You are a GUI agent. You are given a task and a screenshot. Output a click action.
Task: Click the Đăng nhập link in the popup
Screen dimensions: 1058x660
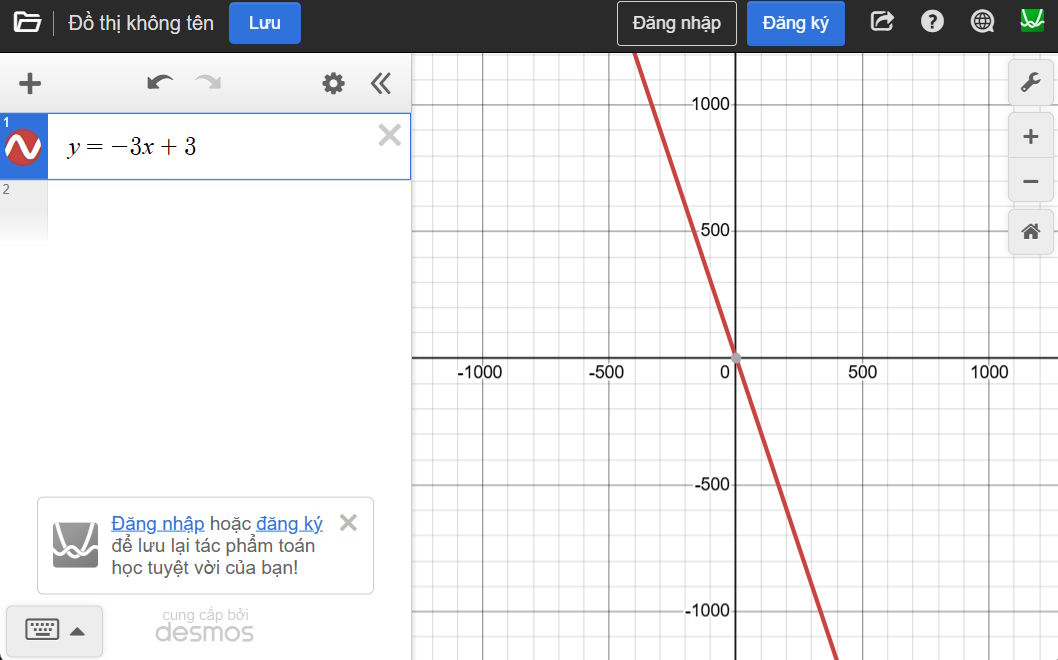coord(156,523)
